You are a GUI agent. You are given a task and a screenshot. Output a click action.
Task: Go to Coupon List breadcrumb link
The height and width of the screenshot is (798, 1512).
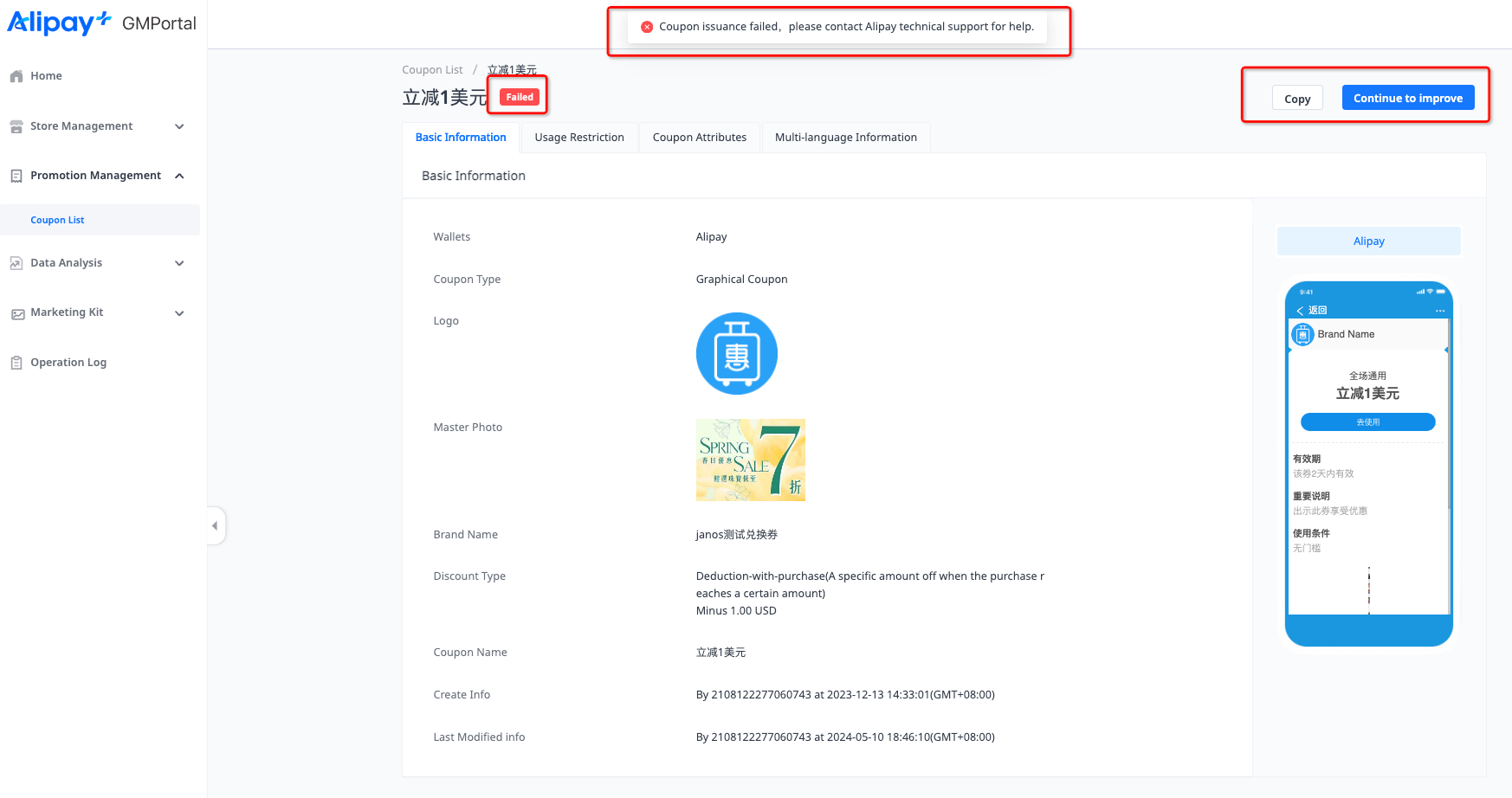click(x=432, y=70)
